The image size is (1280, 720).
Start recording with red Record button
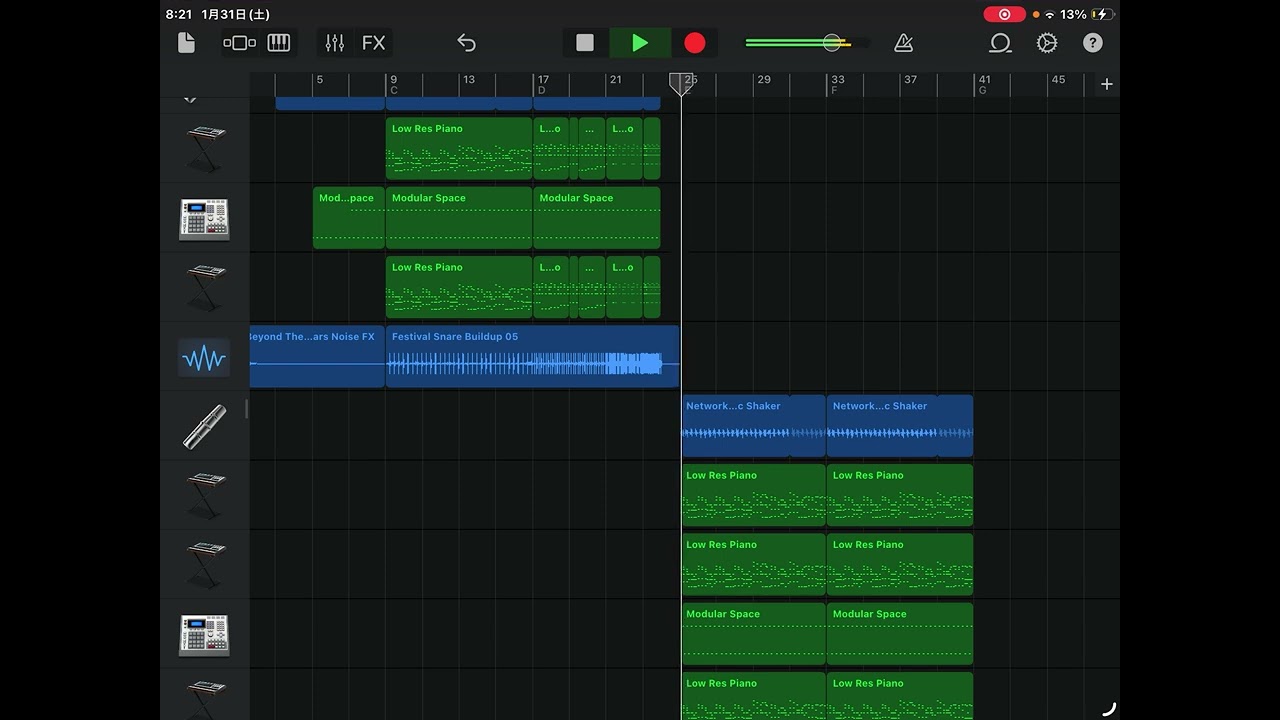[694, 43]
